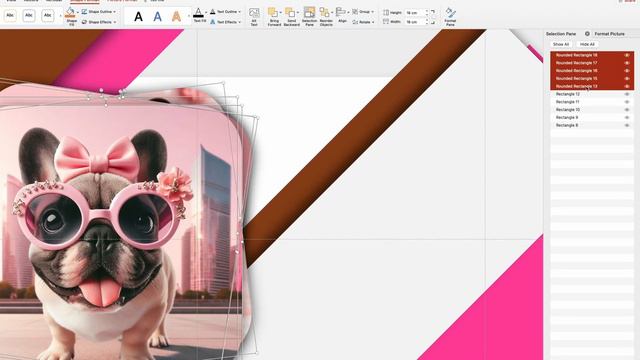Select Rectangle 10 in the list
This screenshot has height=360, width=640.
click(x=592, y=110)
